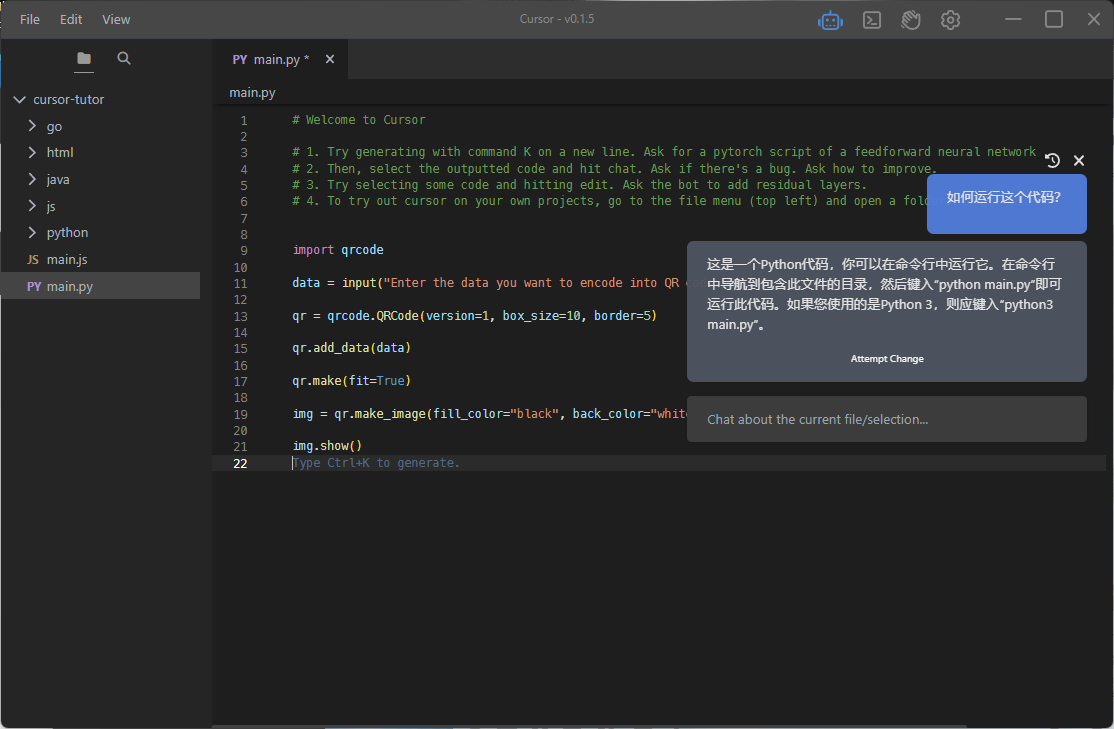Show the file explorer folder icon
Viewport: 1114px width, 729px height.
pyautogui.click(x=84, y=59)
